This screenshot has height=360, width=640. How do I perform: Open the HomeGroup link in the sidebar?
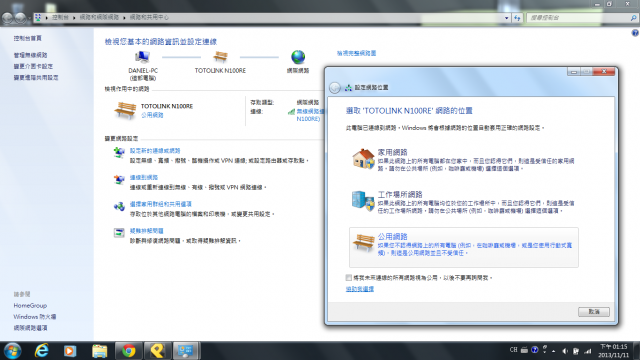point(30,305)
